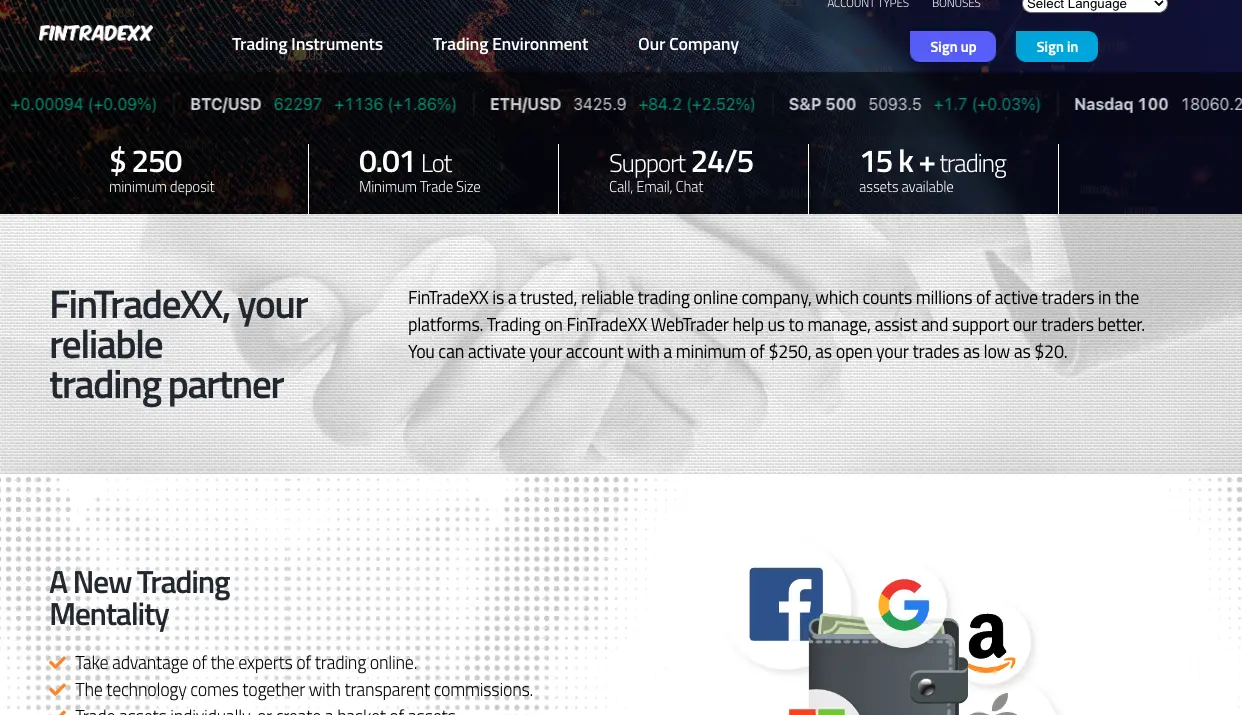Screen dimensions: 1242x715
Task: Select the S&P 500 ticker quote
Action: (915, 104)
